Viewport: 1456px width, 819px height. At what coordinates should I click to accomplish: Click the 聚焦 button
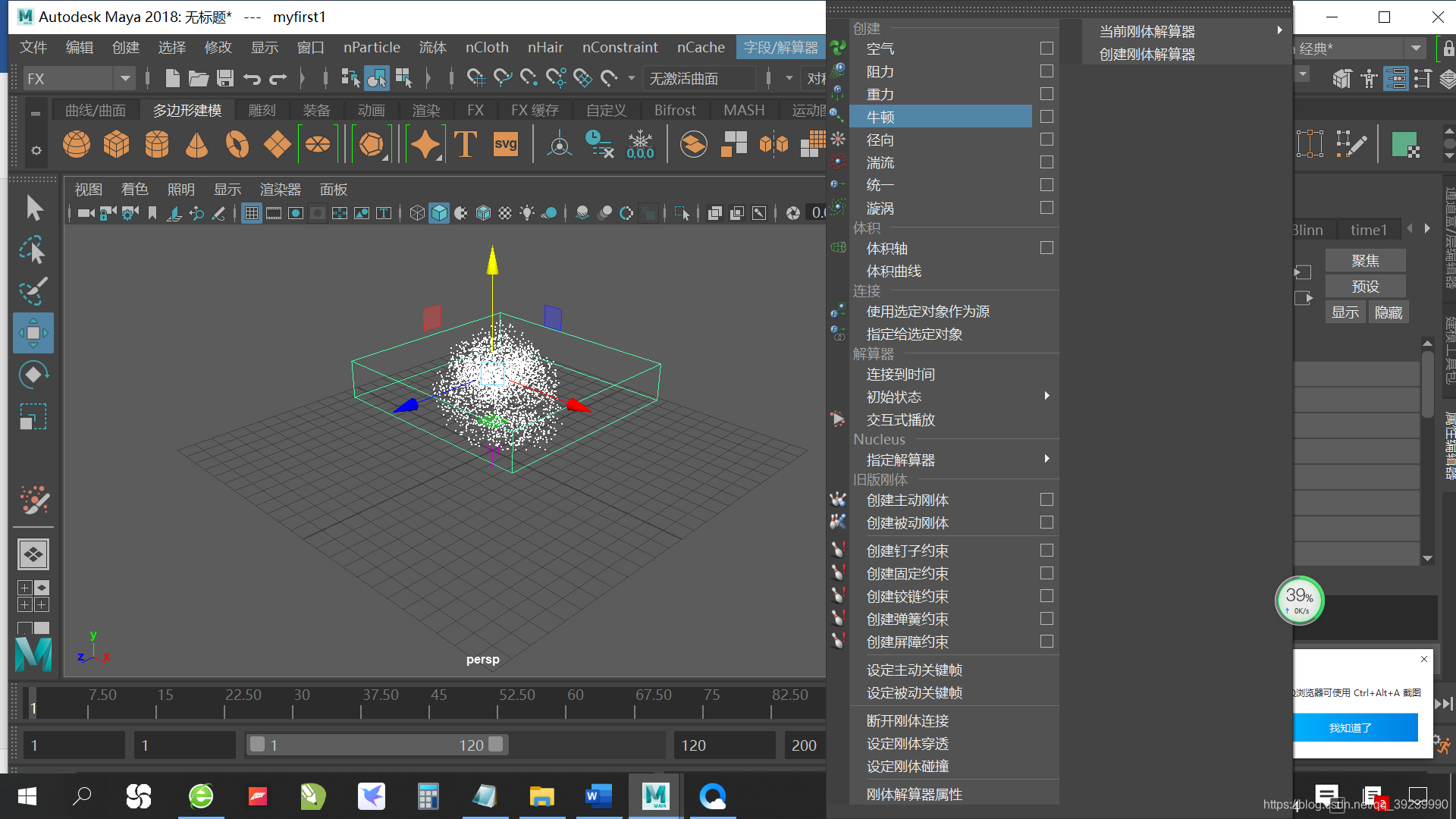pyautogui.click(x=1365, y=261)
